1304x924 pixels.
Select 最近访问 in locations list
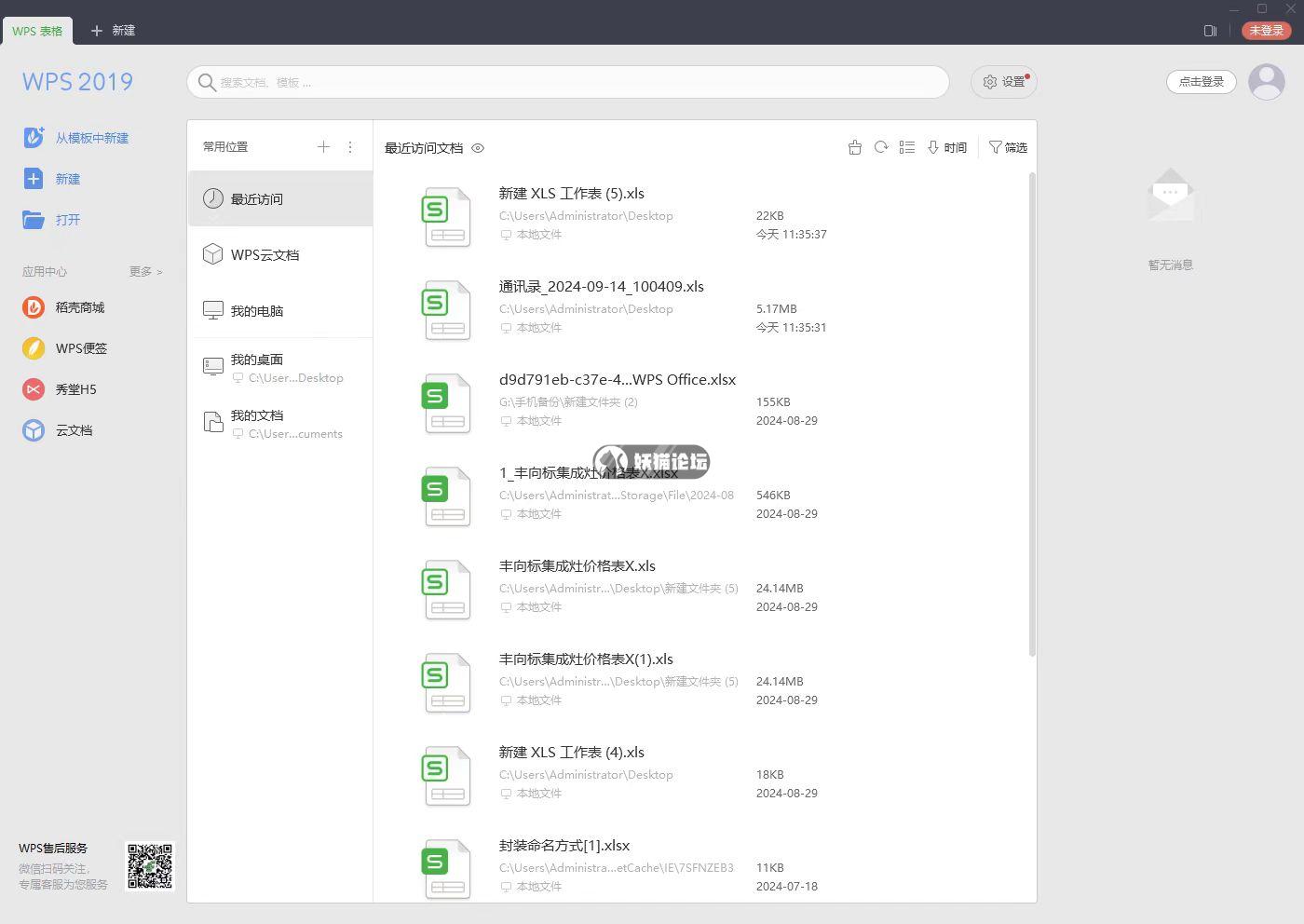tap(280, 198)
